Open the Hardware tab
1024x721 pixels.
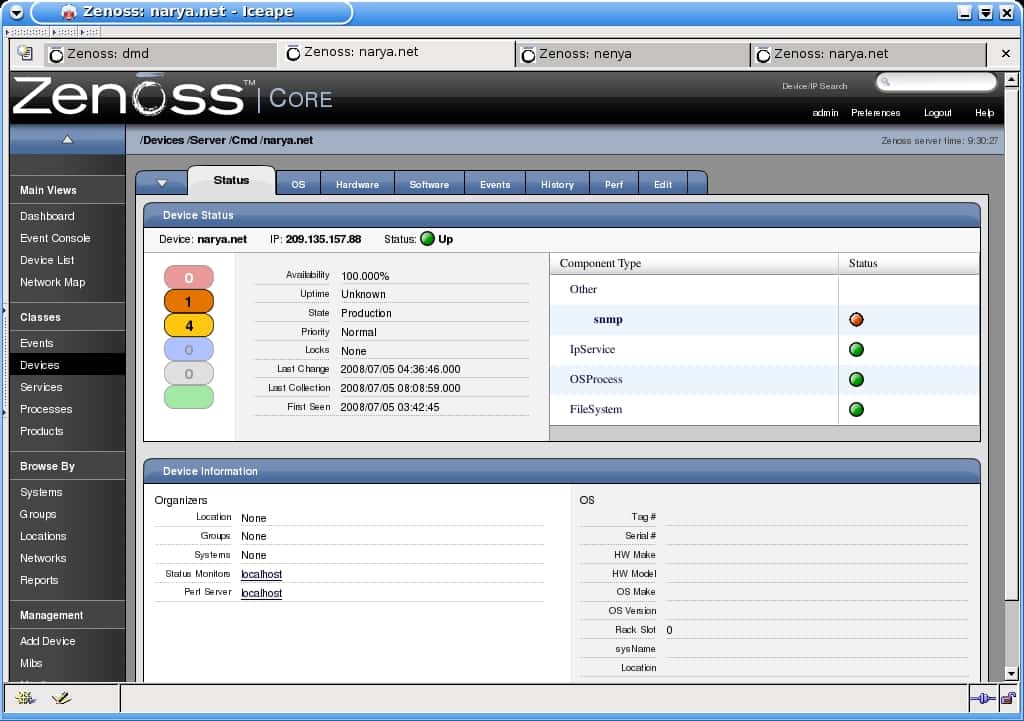[357, 184]
